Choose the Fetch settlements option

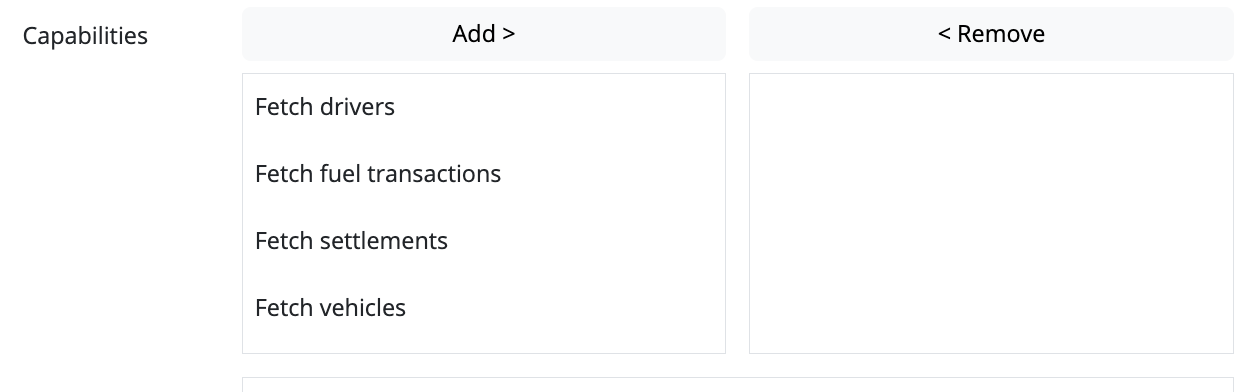pyautogui.click(x=483, y=241)
